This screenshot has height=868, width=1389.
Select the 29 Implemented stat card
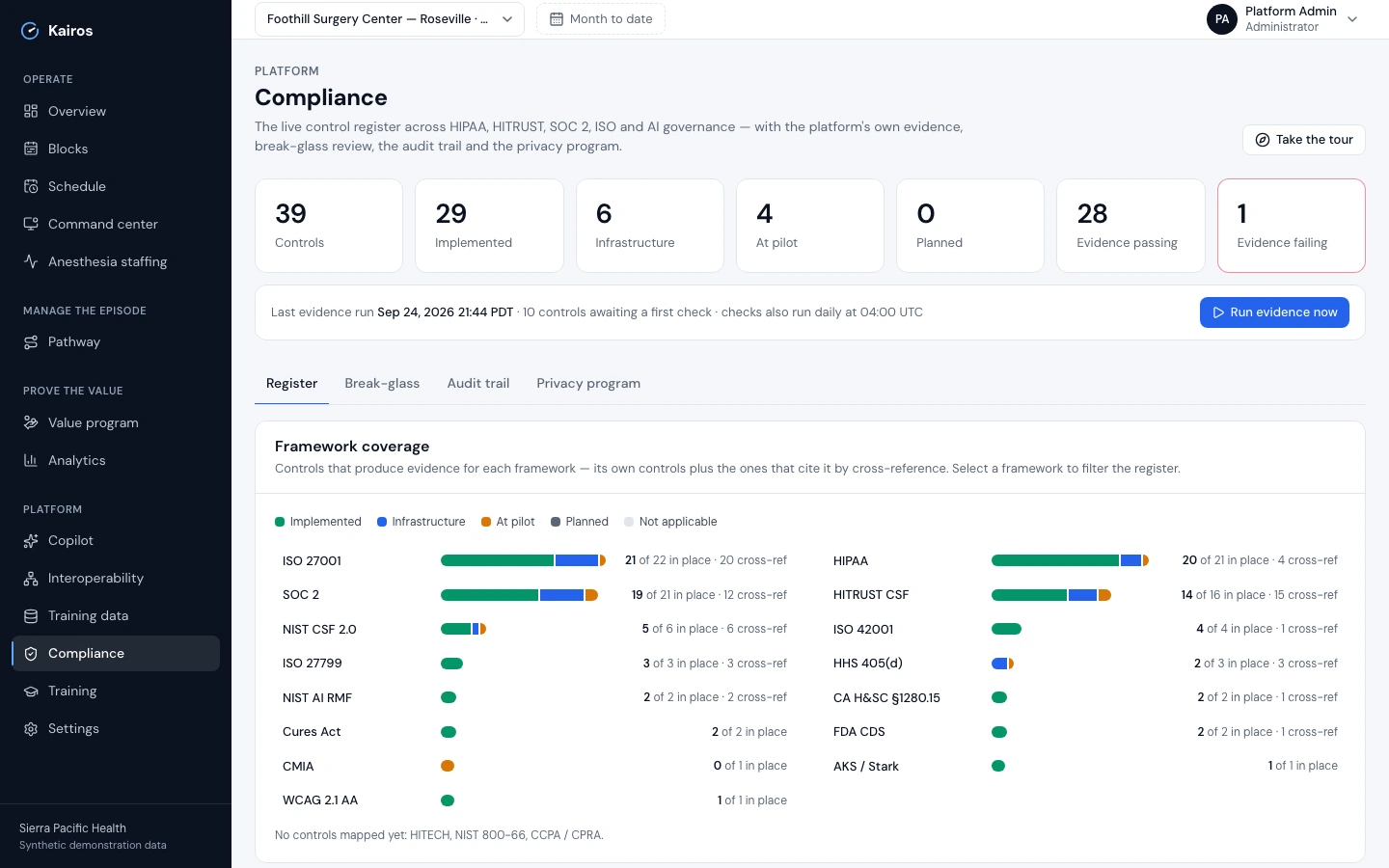(x=489, y=226)
